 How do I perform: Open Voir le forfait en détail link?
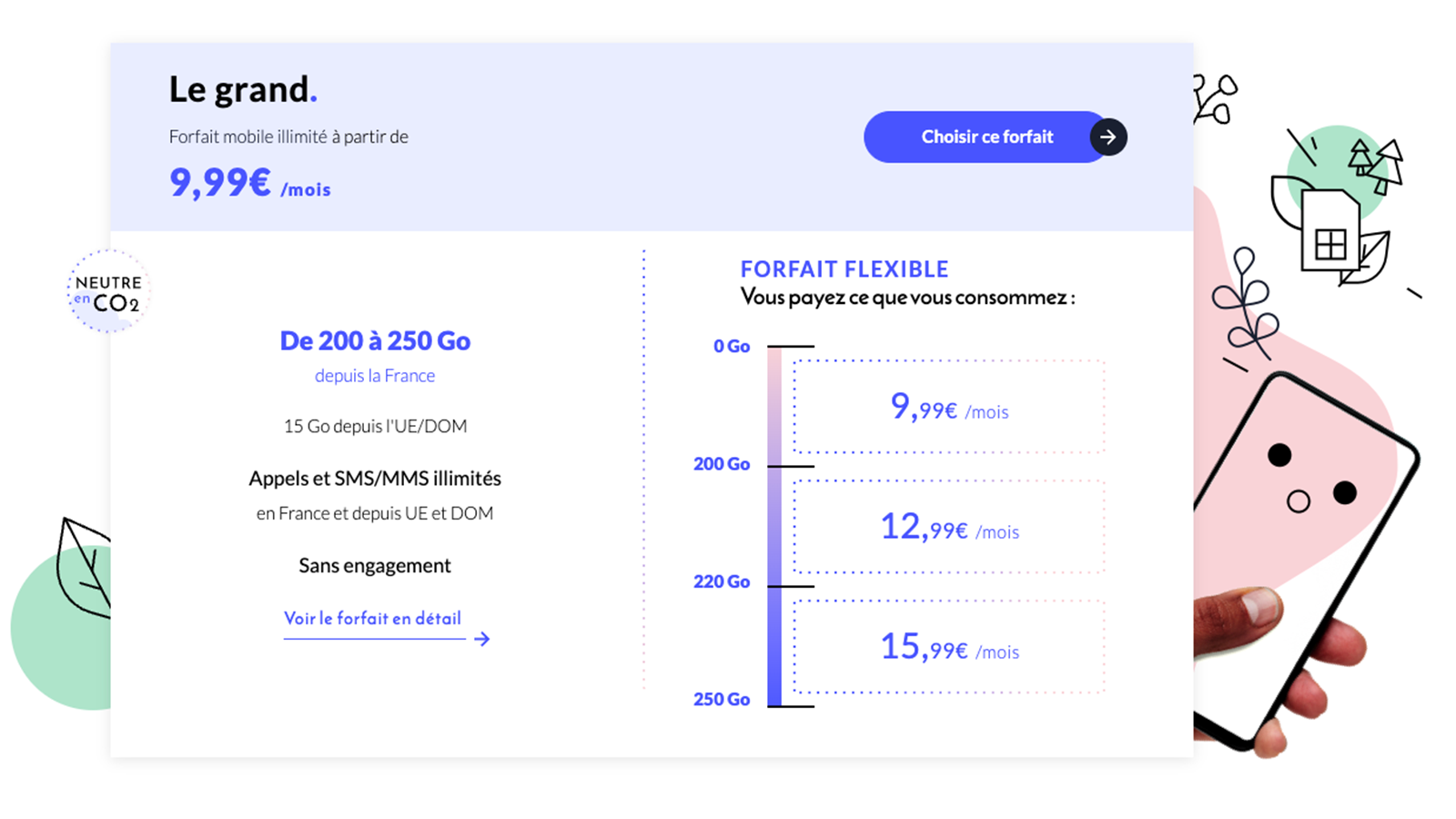point(372,619)
